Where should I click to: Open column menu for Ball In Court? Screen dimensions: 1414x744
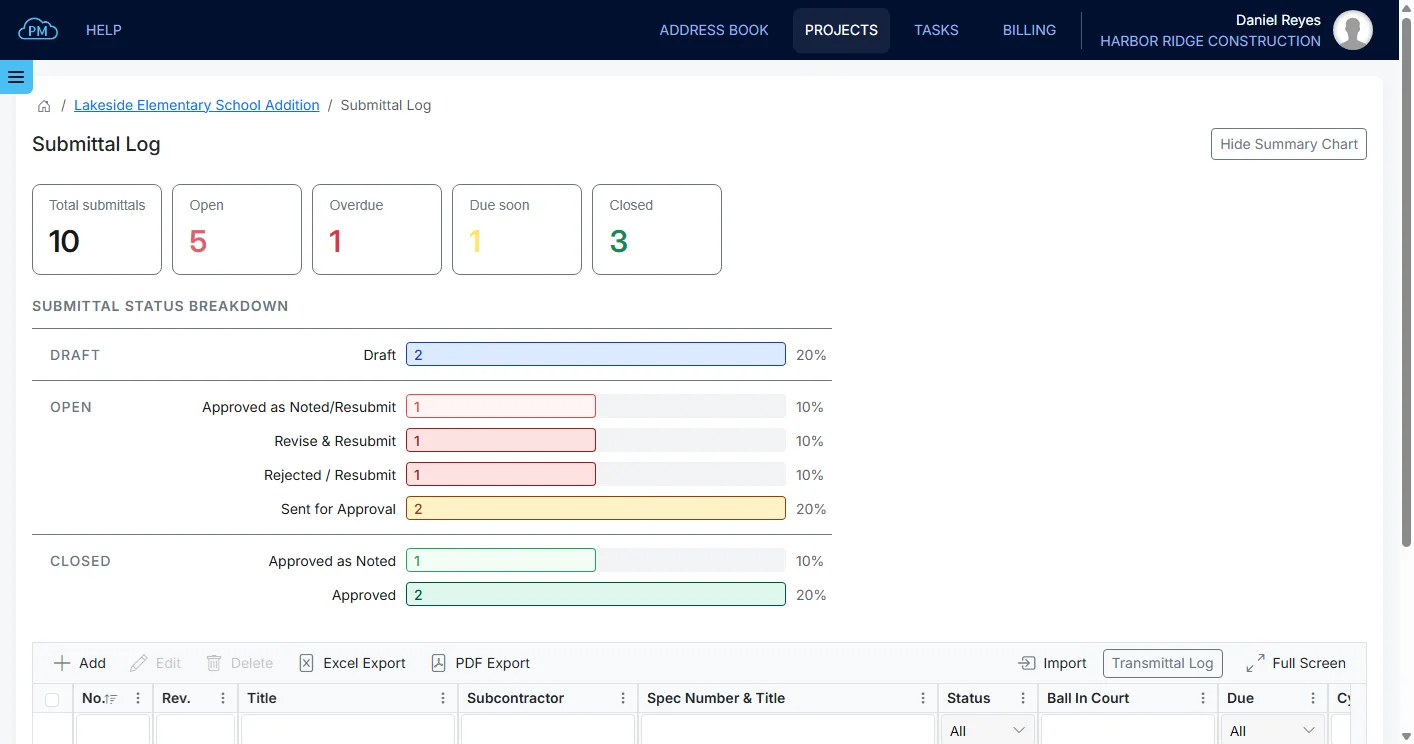click(1203, 698)
